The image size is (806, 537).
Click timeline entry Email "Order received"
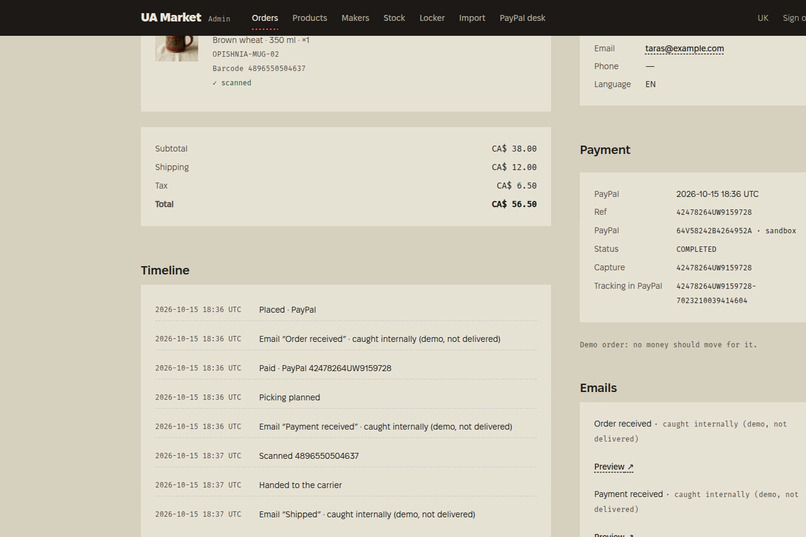[x=379, y=339]
